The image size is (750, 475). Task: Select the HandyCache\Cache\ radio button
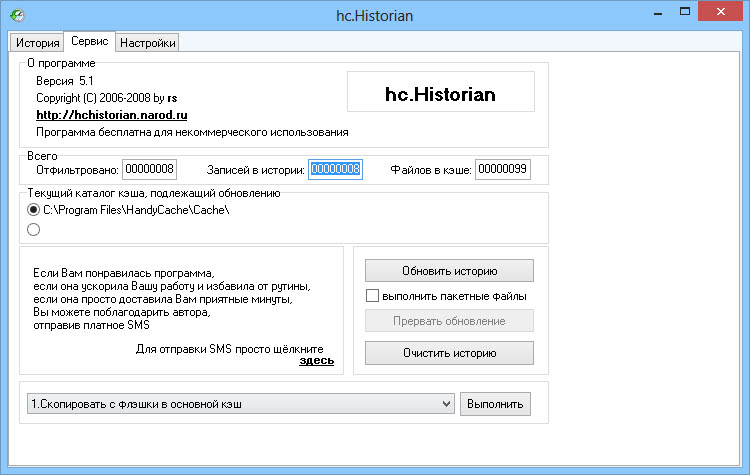tap(33, 210)
